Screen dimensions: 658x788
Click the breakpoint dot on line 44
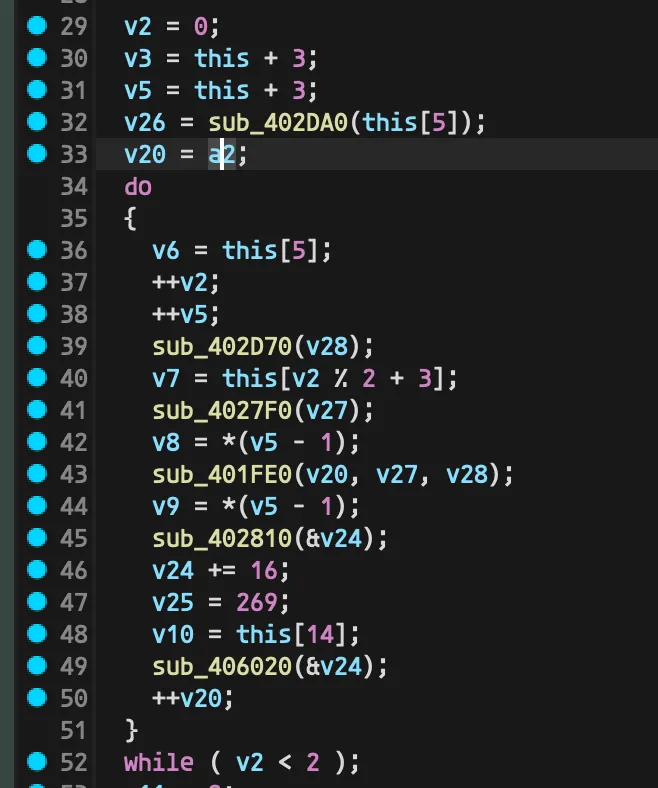tap(37, 506)
